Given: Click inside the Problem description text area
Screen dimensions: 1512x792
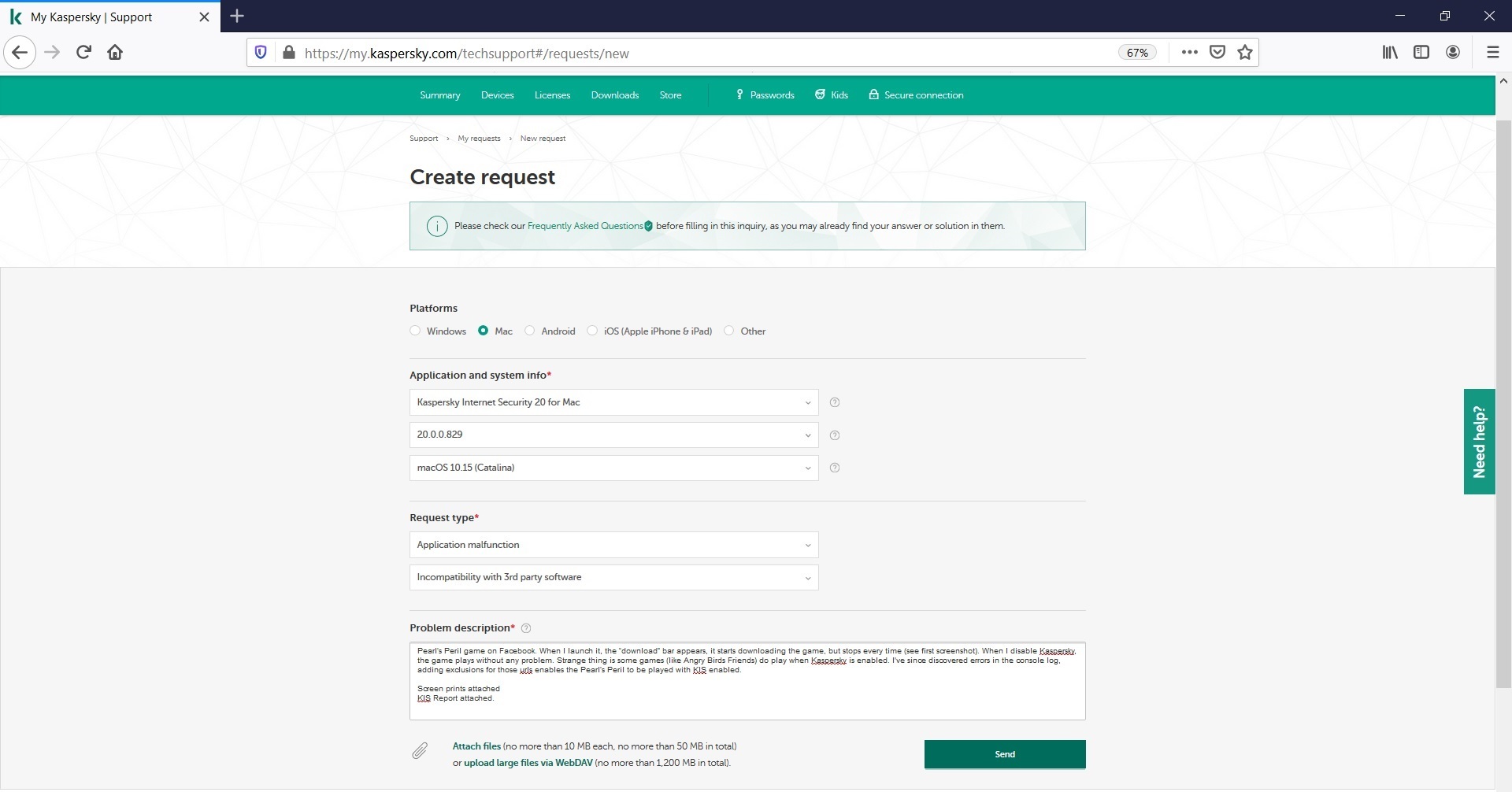Looking at the screenshot, I should pos(747,681).
